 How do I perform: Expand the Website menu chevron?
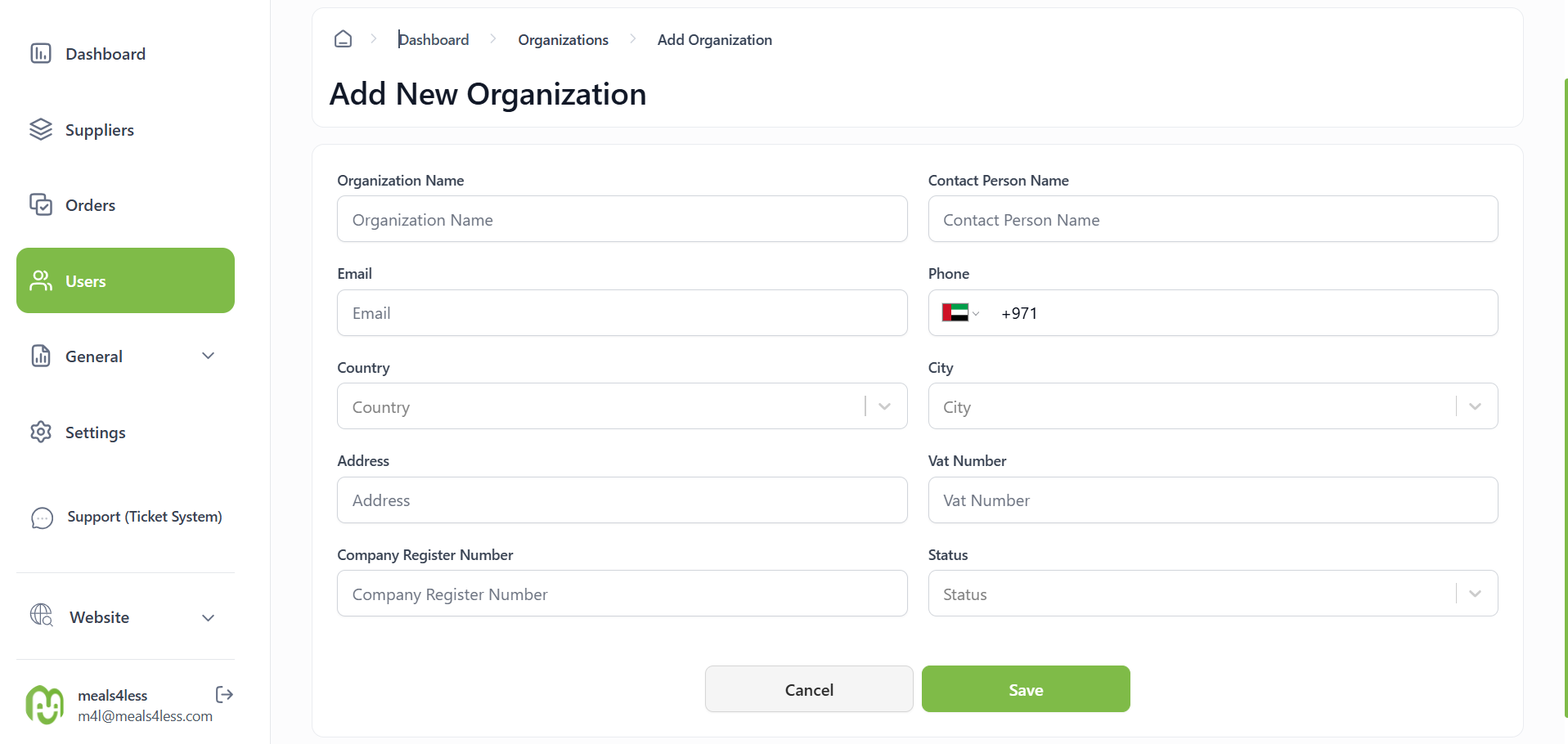pos(209,617)
